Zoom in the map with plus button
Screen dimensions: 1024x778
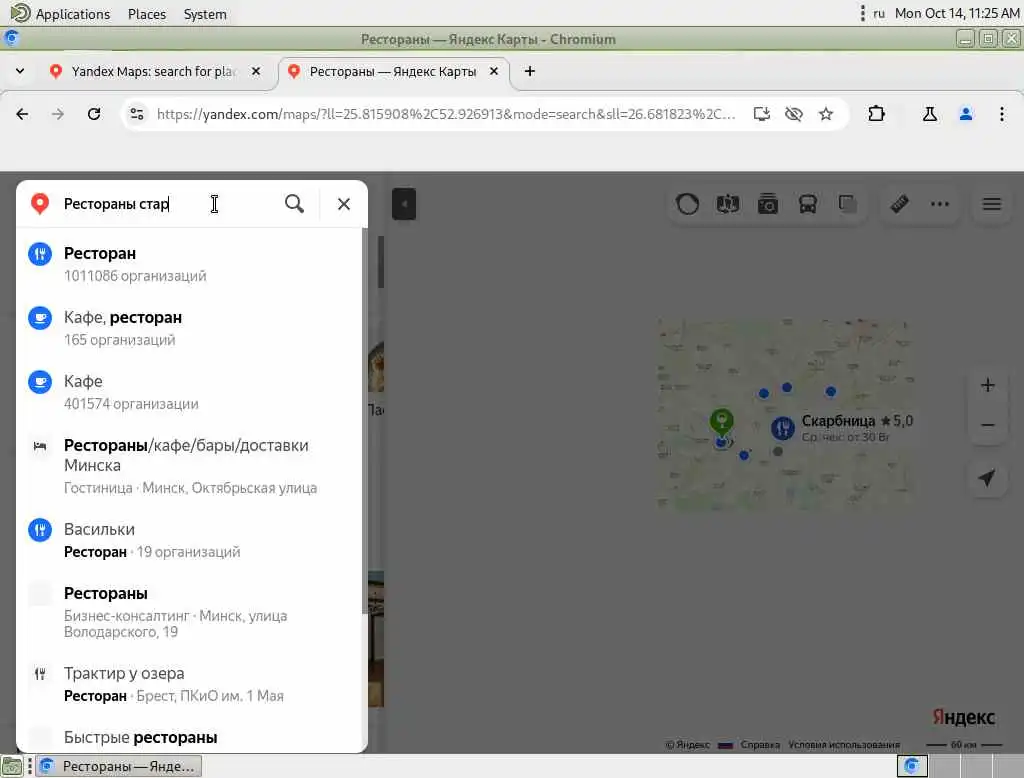pos(987,385)
